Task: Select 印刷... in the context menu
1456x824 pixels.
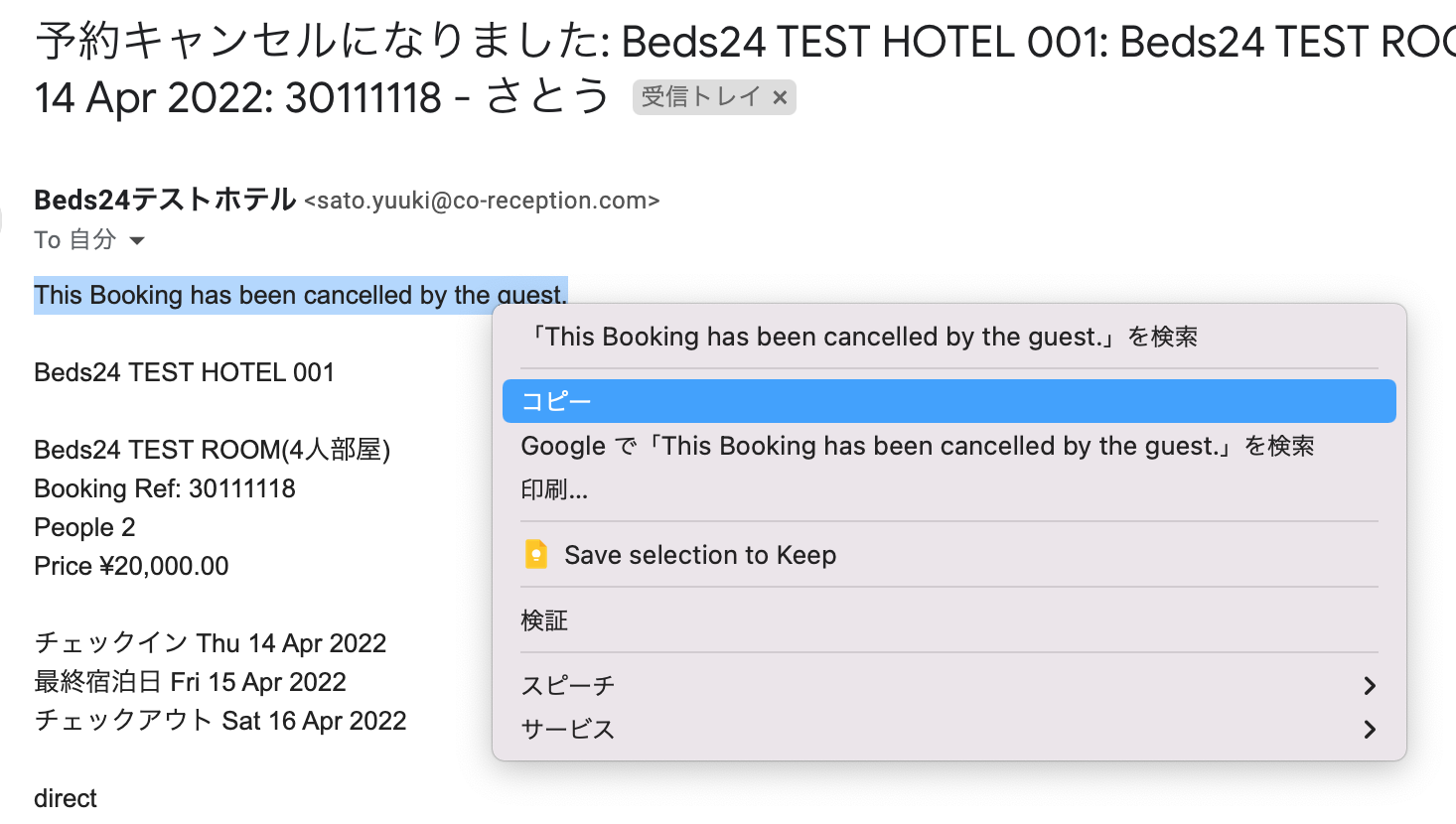Action: coord(554,489)
